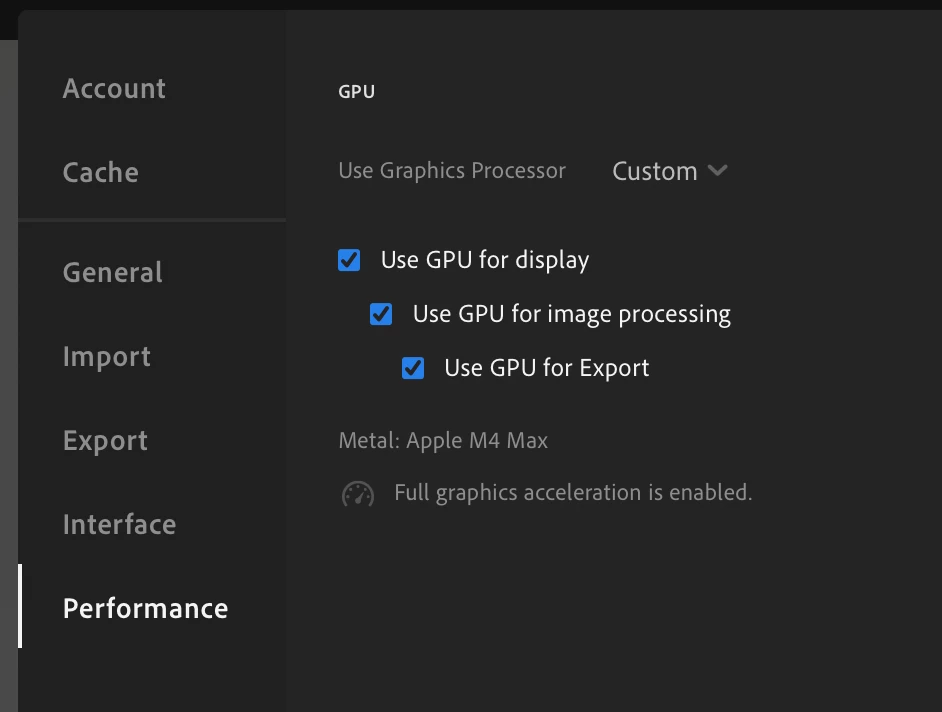Show the Interface preferences tab
This screenshot has height=712, width=942.
119,524
